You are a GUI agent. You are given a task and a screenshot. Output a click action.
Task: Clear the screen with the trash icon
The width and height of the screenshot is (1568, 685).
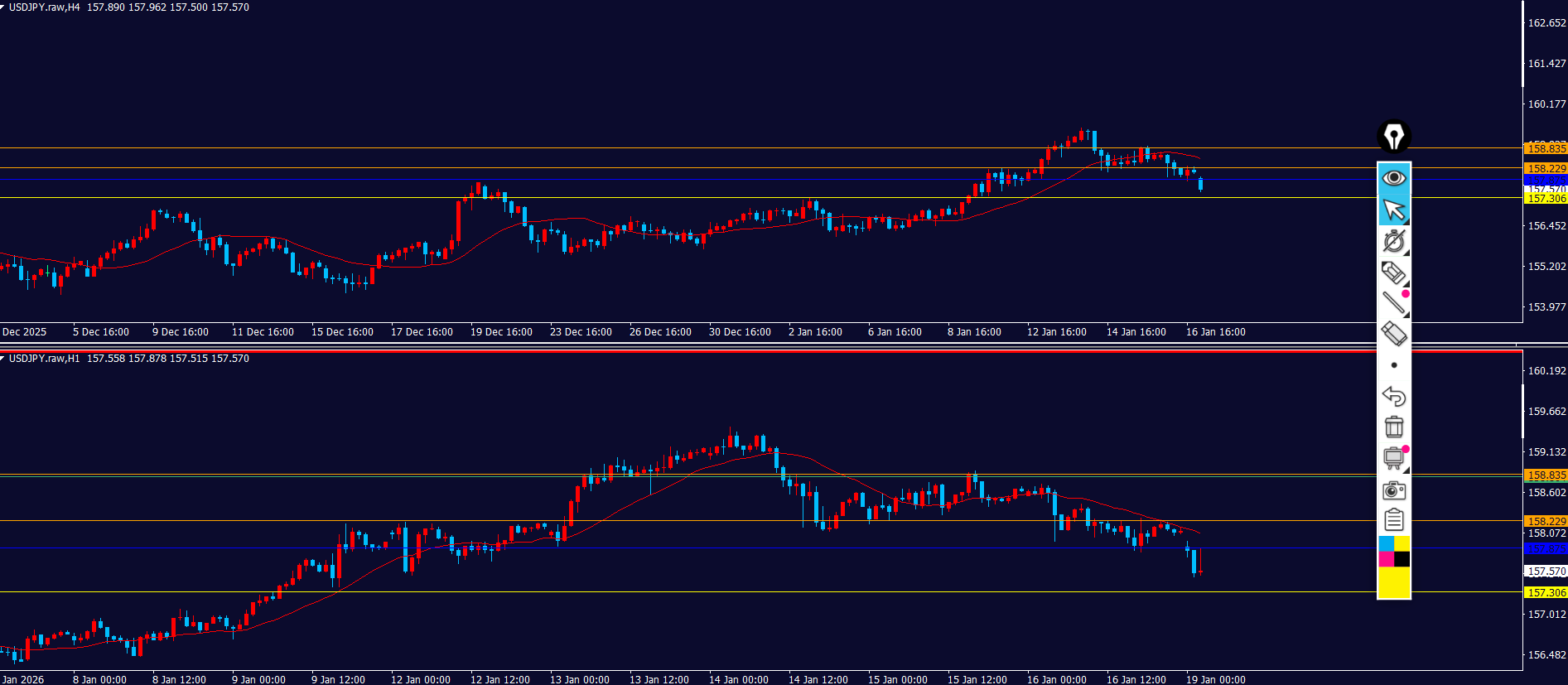[x=1393, y=427]
